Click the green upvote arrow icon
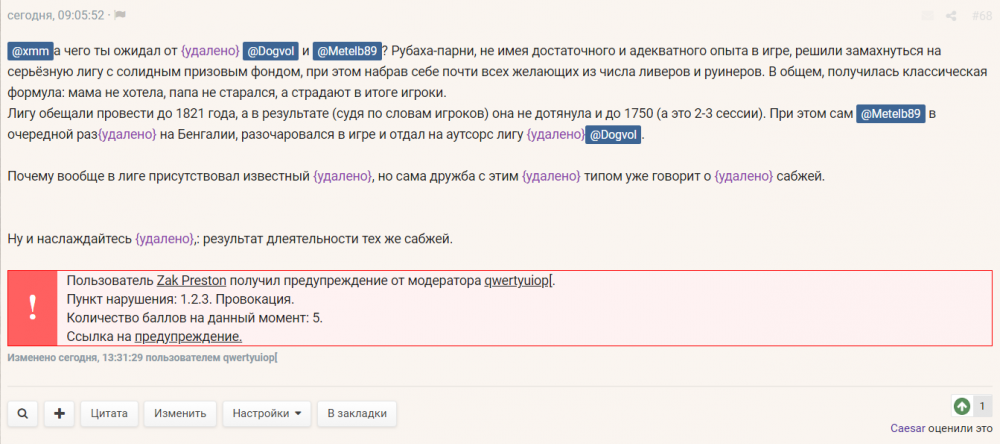 (x=962, y=406)
